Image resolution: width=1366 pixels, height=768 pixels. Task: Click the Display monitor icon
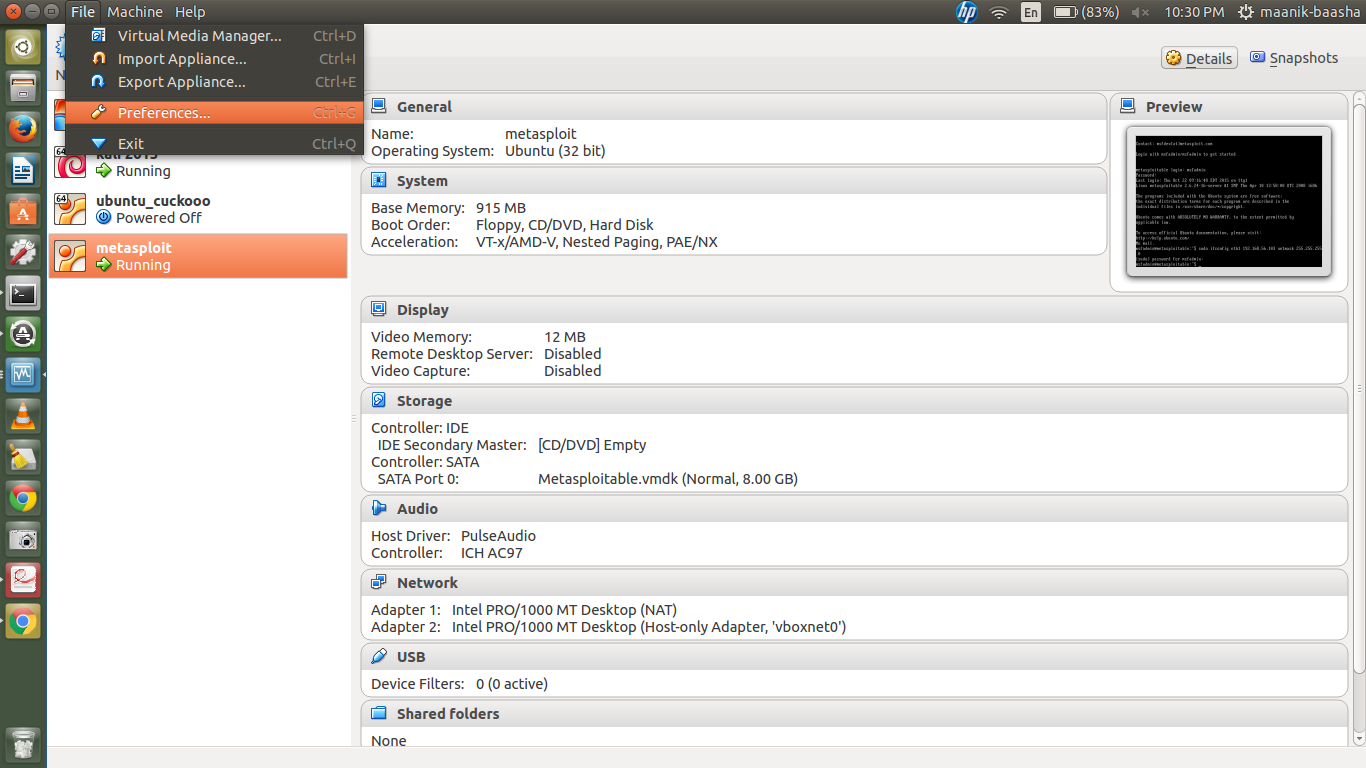(x=379, y=310)
